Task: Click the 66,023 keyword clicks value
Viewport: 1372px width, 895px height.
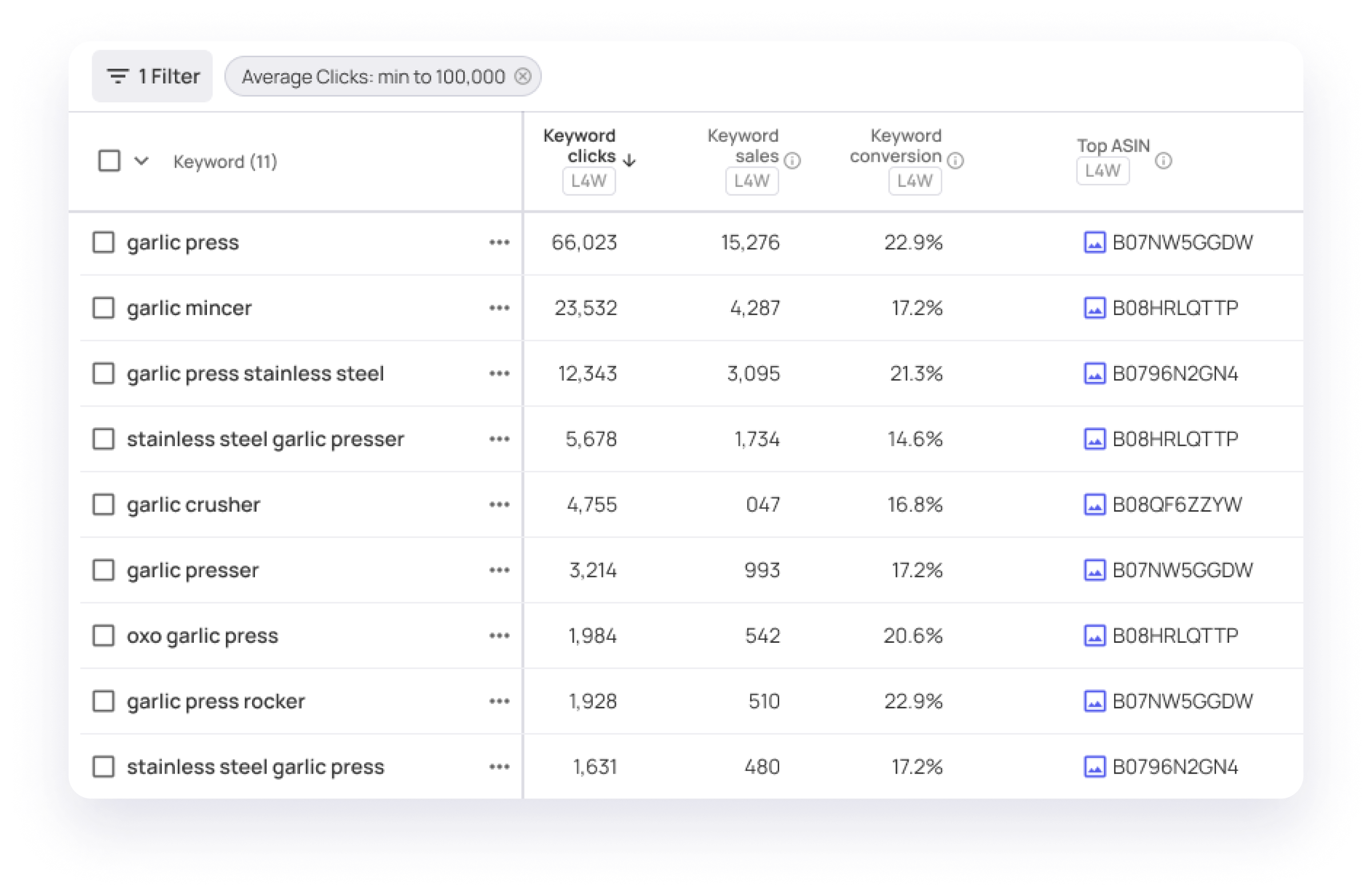Action: tap(584, 242)
